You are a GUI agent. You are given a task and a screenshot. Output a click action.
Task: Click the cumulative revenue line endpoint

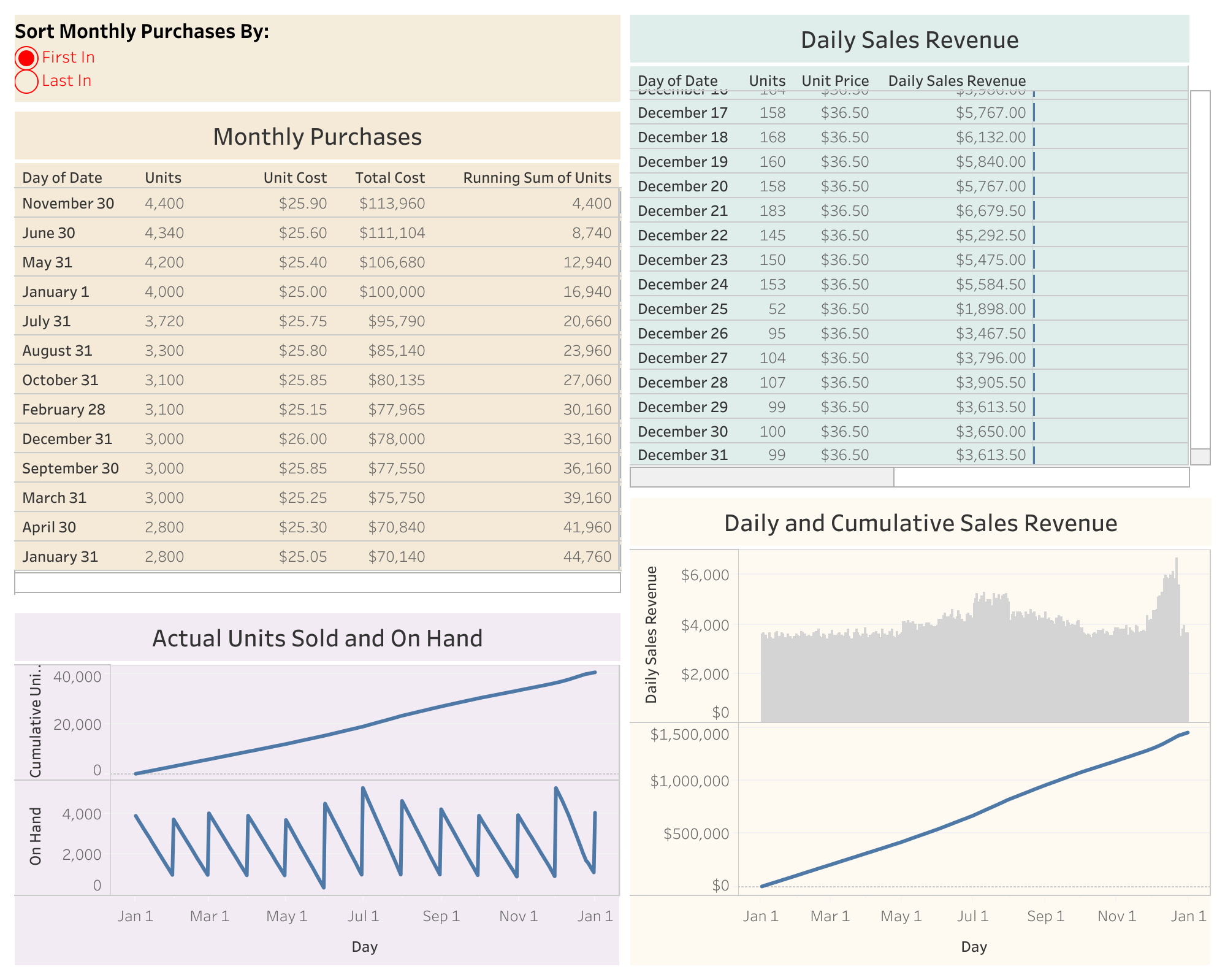(1188, 733)
